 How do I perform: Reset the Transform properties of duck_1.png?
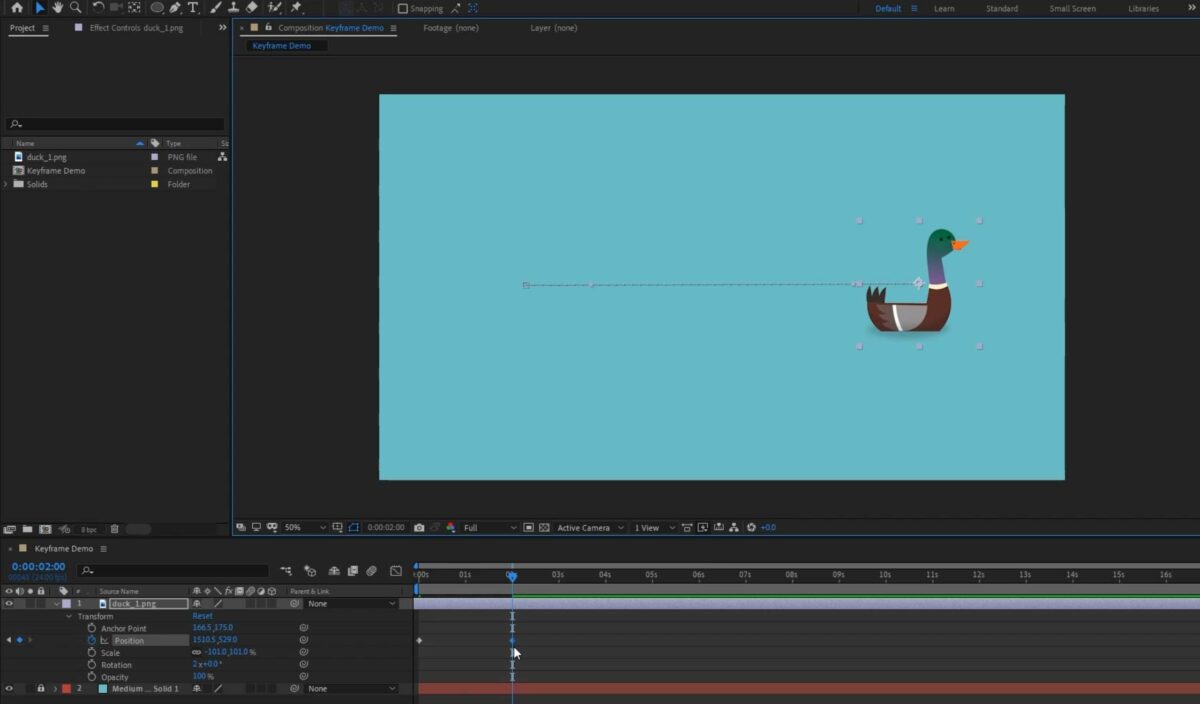click(202, 615)
